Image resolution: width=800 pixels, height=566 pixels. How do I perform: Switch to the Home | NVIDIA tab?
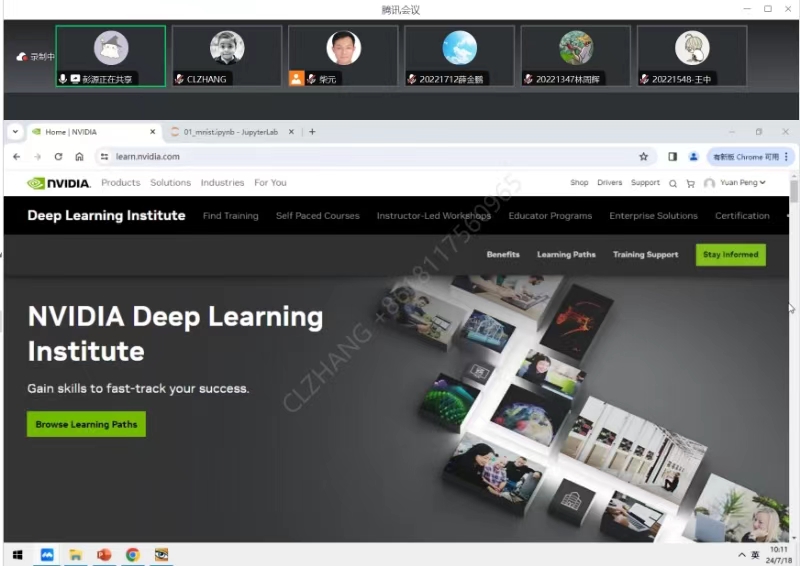[x=94, y=132]
